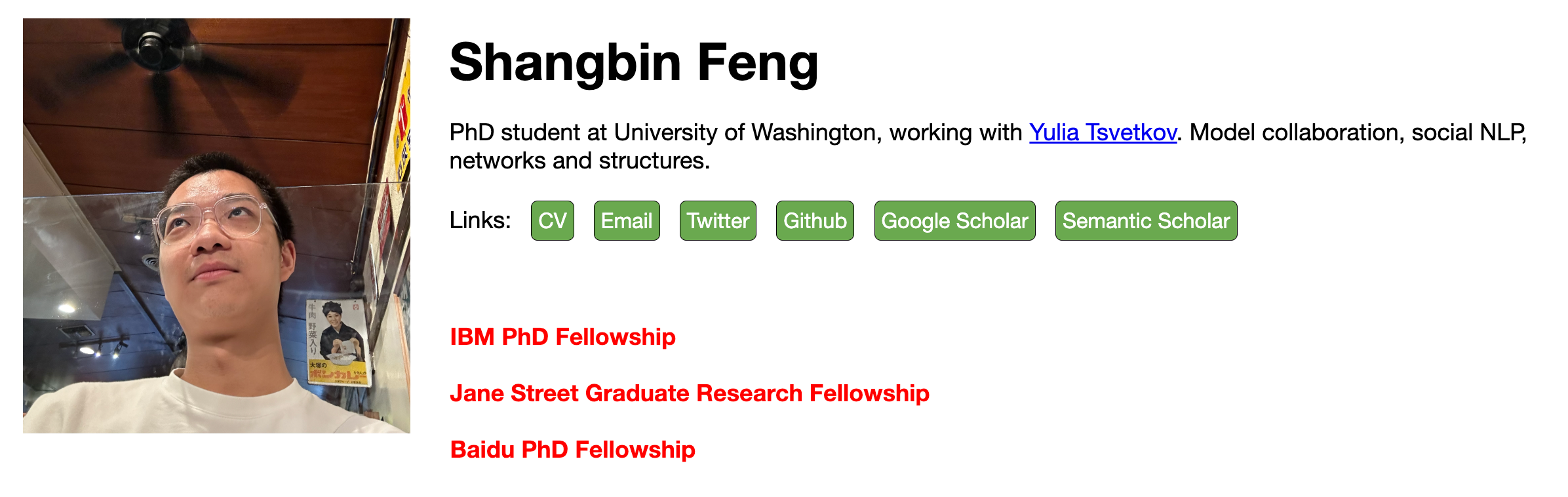
Task: Click the IBM PhD Fellowship heading
Action: pos(562,337)
